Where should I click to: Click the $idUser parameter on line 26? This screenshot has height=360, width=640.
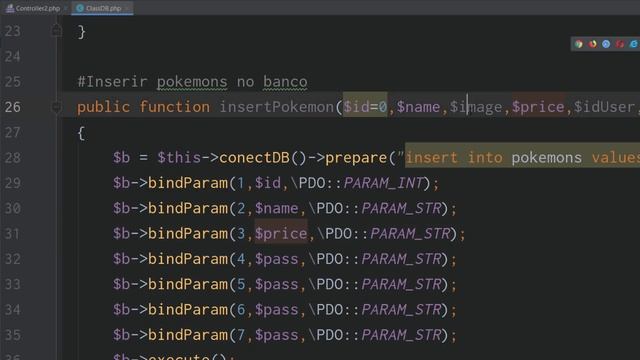click(x=604, y=107)
